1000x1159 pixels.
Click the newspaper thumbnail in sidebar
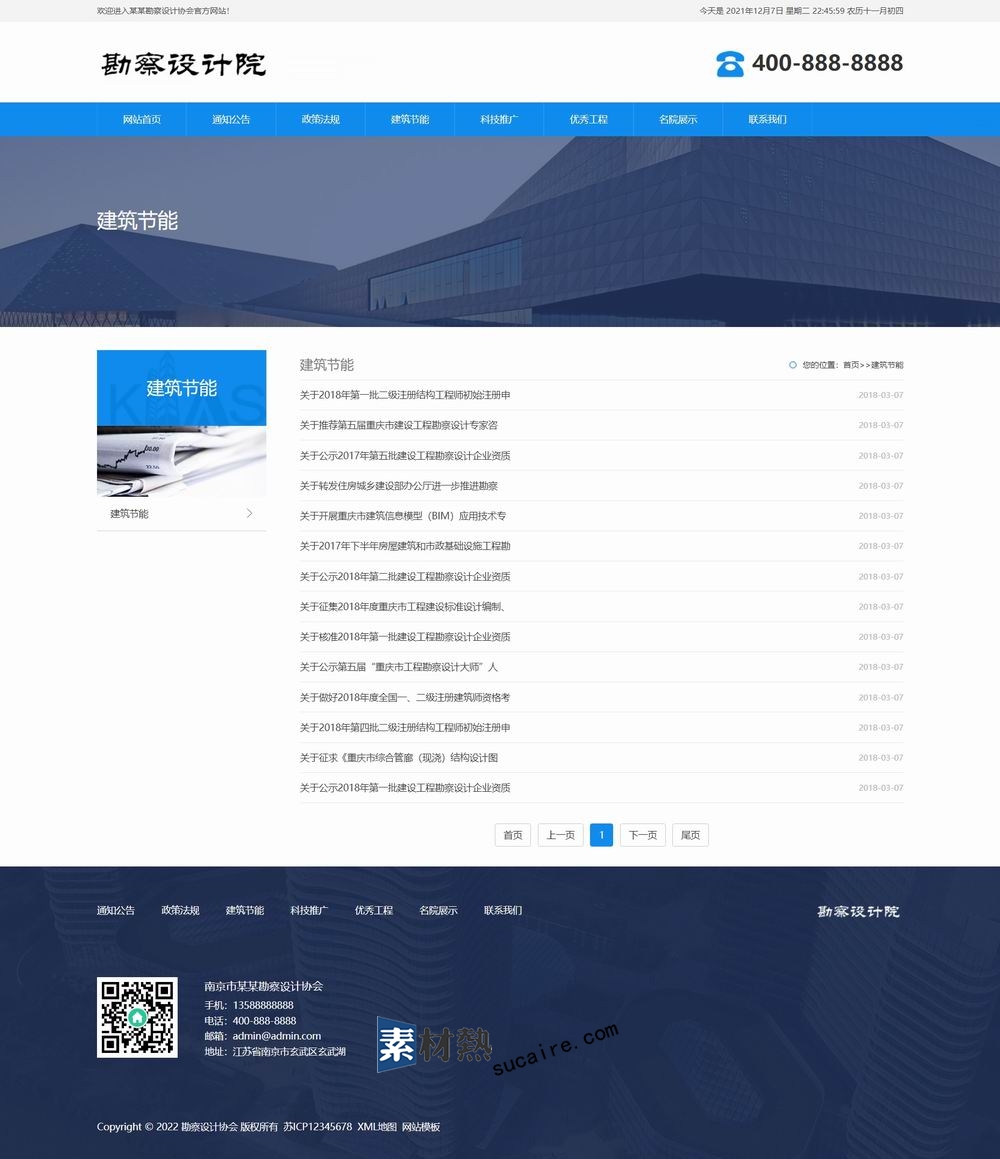click(181, 461)
